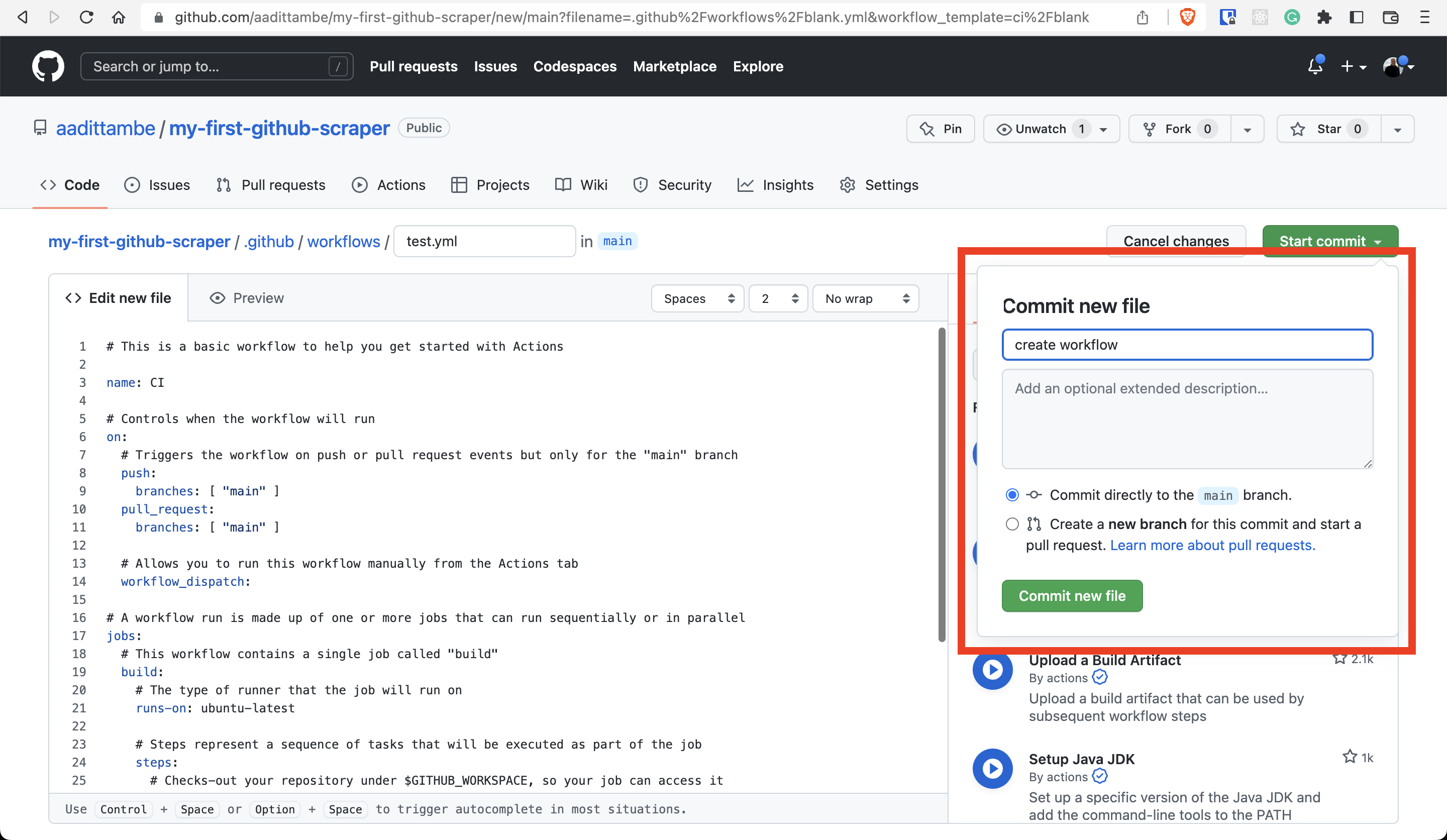Click the Upload a Build Artifact action icon
Viewport: 1447px width, 840px height.
(x=993, y=670)
